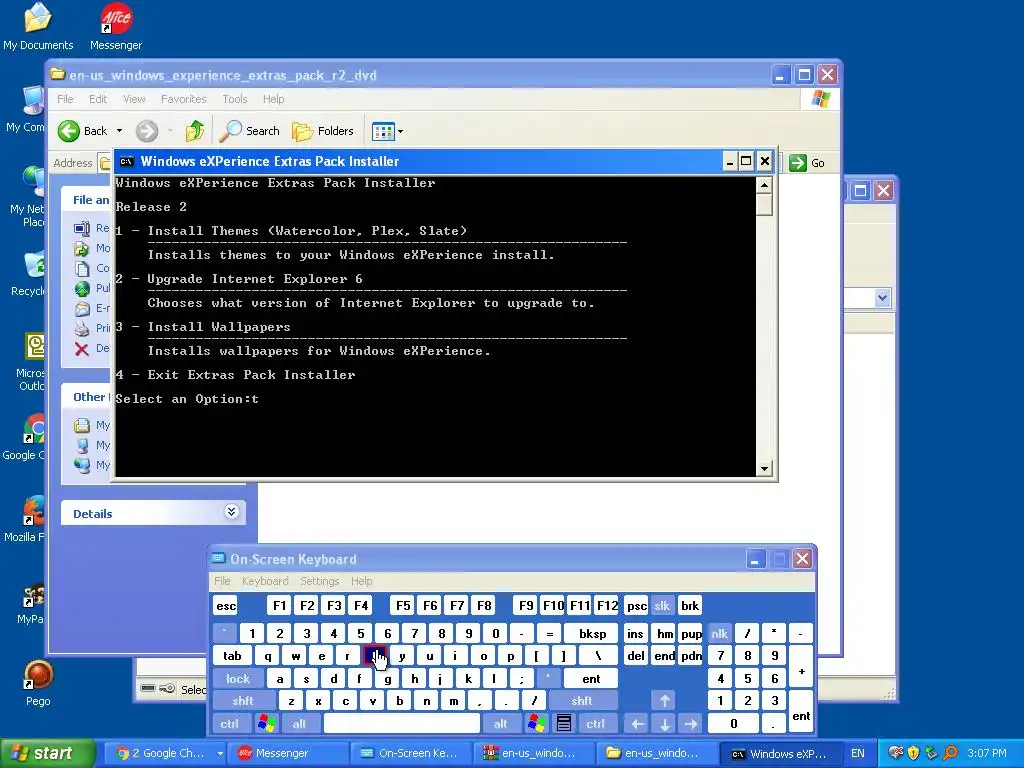Image resolution: width=1024 pixels, height=768 pixels.
Task: Click the number 4 key in top row
Action: 334,633
